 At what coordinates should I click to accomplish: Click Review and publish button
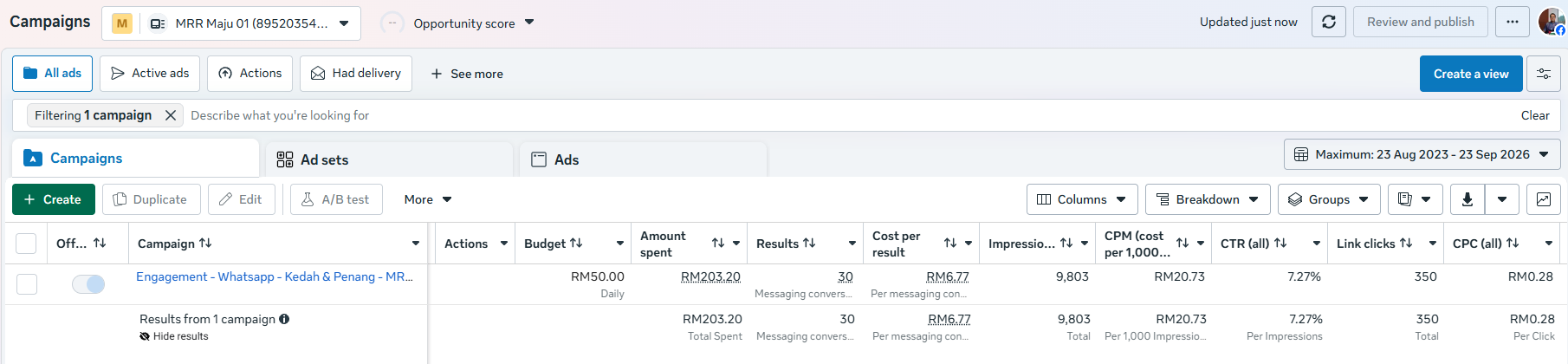tap(1421, 22)
